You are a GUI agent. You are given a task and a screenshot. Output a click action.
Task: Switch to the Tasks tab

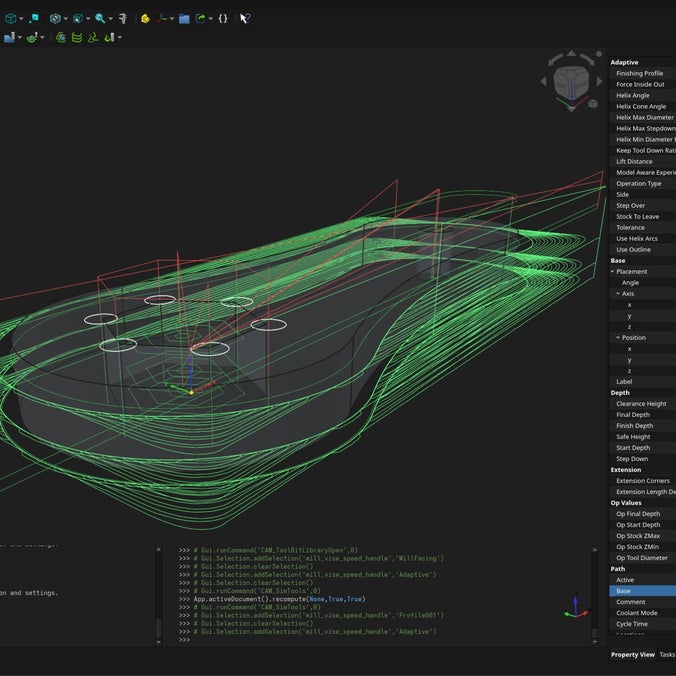(x=667, y=654)
